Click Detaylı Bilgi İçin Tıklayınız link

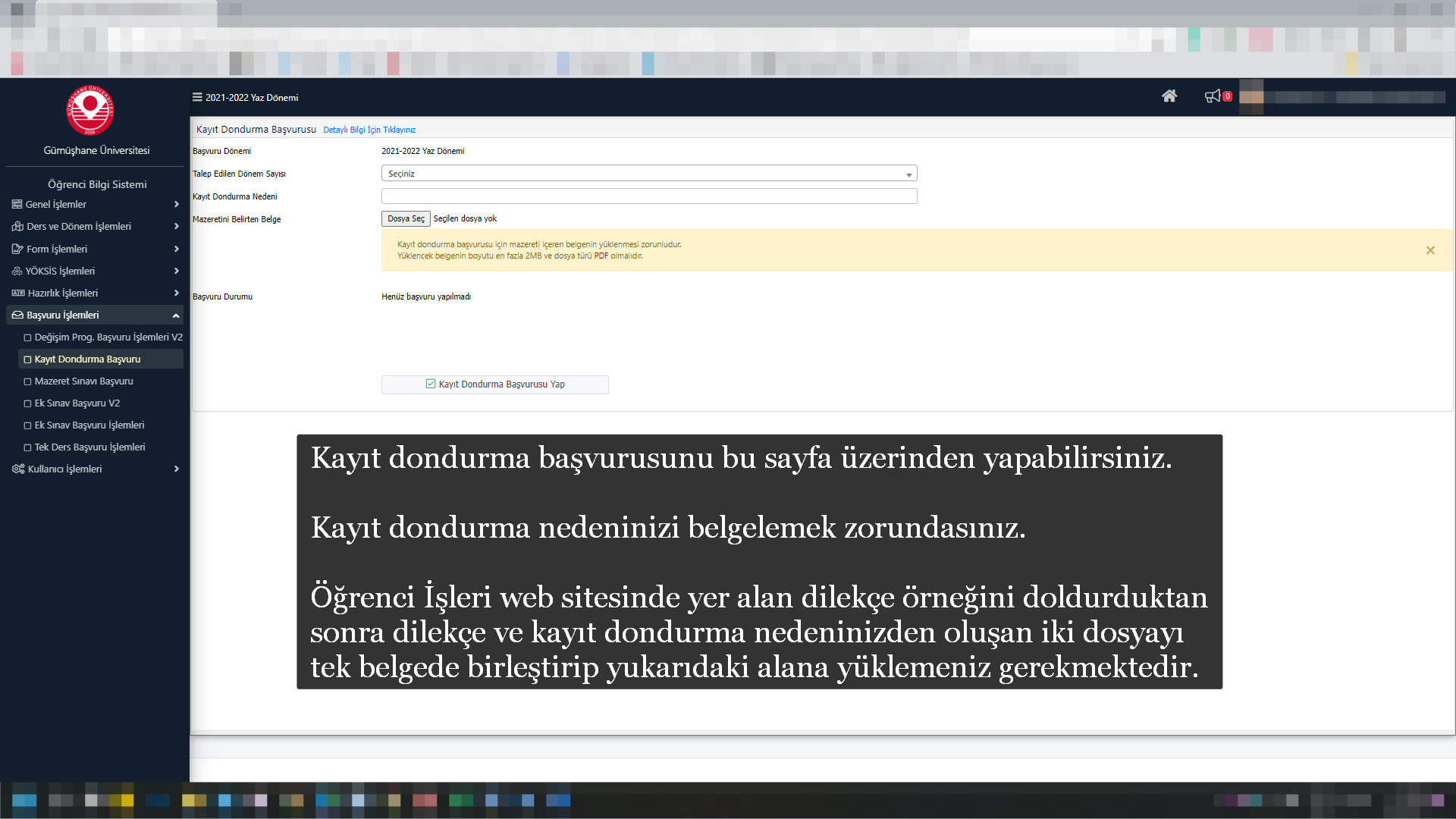[369, 130]
